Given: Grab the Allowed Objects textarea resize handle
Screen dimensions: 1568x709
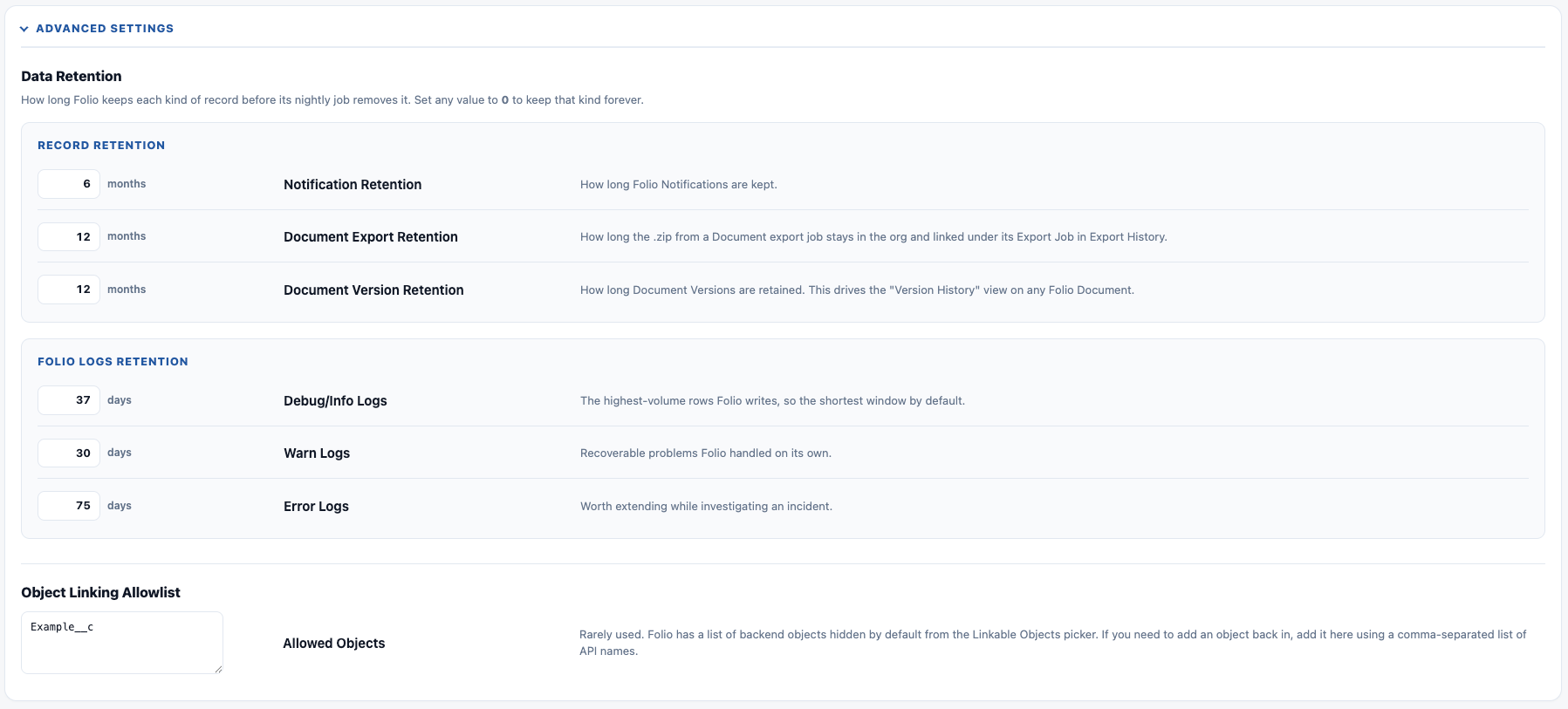Looking at the screenshot, I should pyautogui.click(x=218, y=669).
